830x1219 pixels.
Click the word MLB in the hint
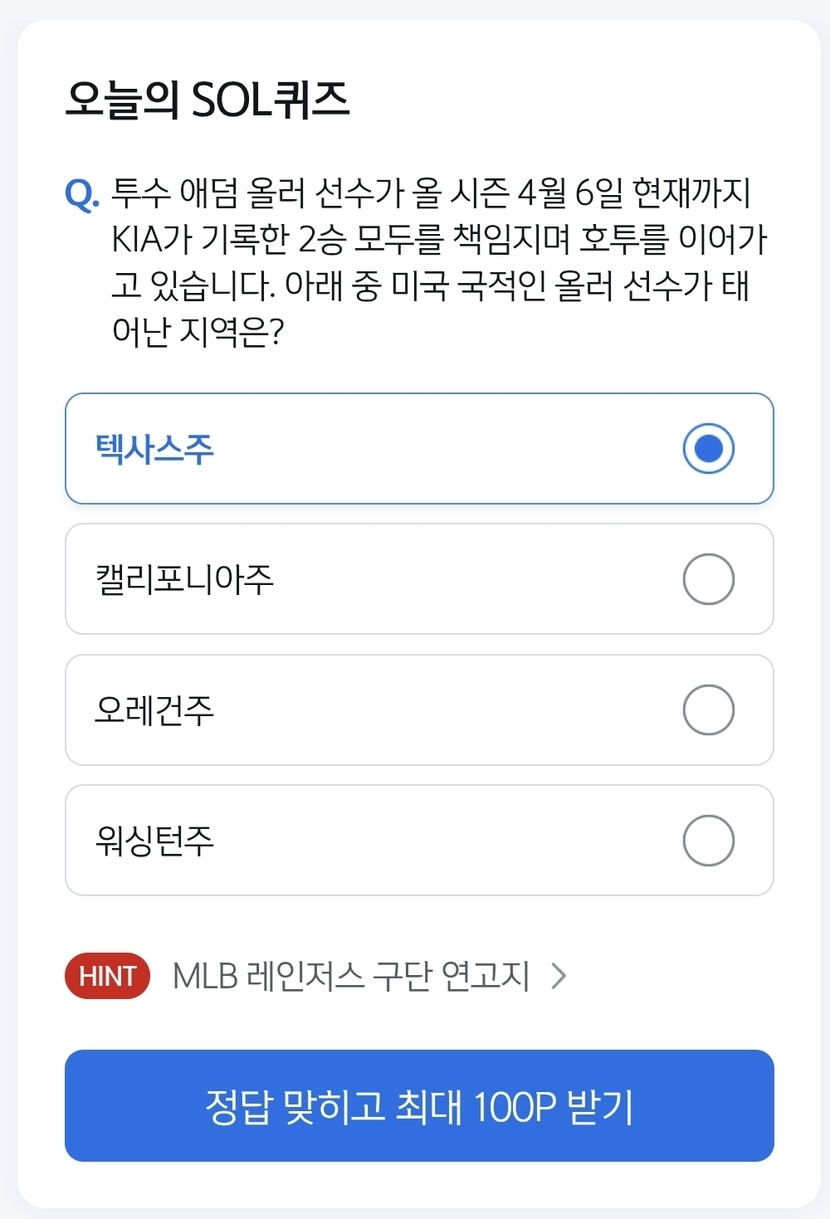pyautogui.click(x=206, y=976)
